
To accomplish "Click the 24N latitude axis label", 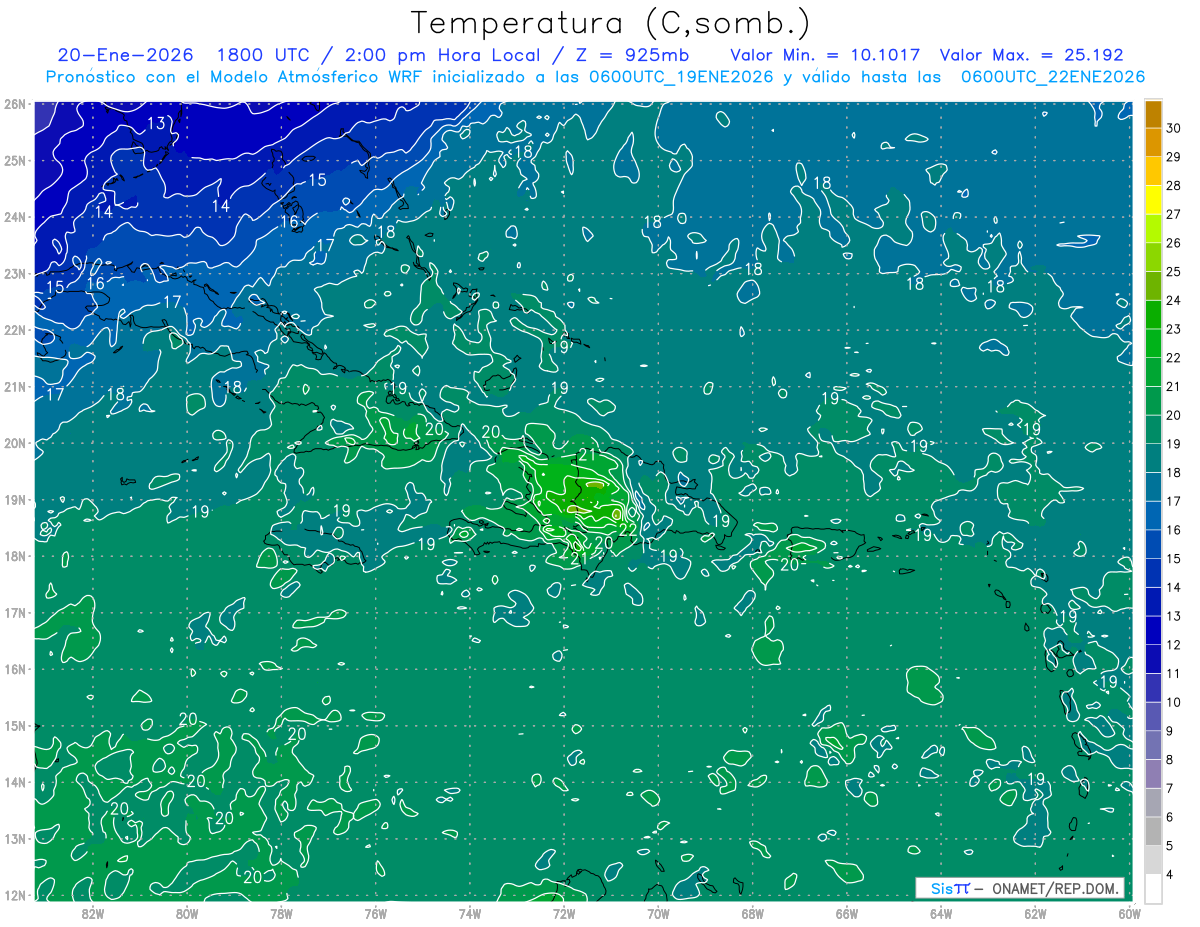I will (14, 217).
